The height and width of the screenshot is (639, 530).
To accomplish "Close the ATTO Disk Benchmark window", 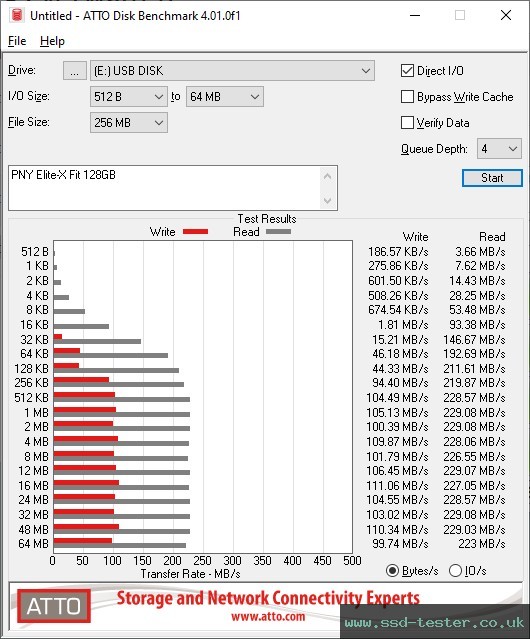I will 506,15.
